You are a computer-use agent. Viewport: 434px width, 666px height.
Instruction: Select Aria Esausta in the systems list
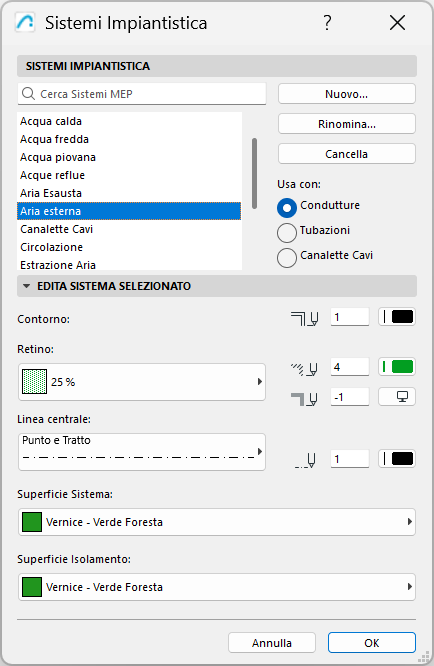click(x=129, y=193)
